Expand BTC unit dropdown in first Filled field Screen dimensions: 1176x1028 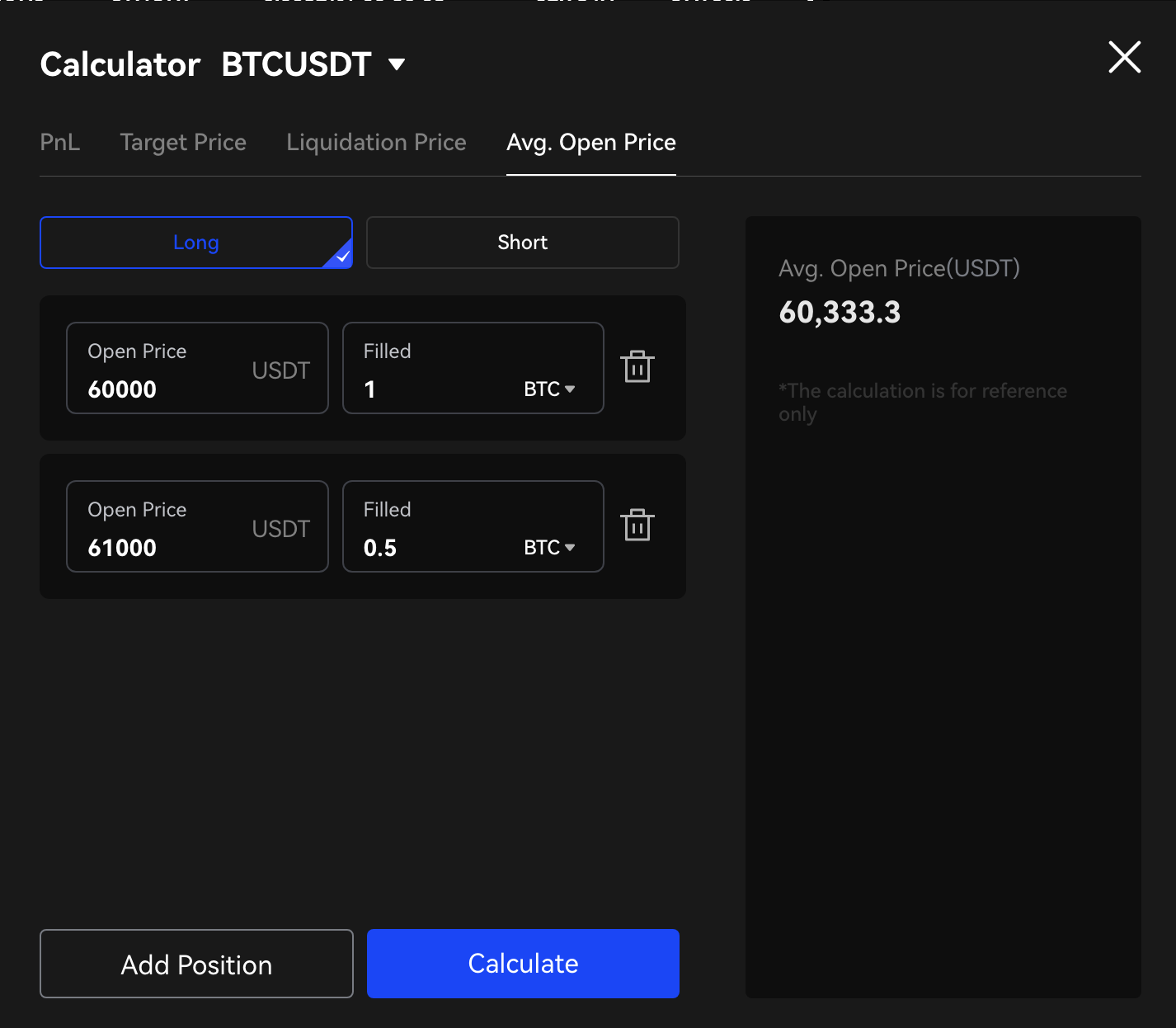coord(549,389)
